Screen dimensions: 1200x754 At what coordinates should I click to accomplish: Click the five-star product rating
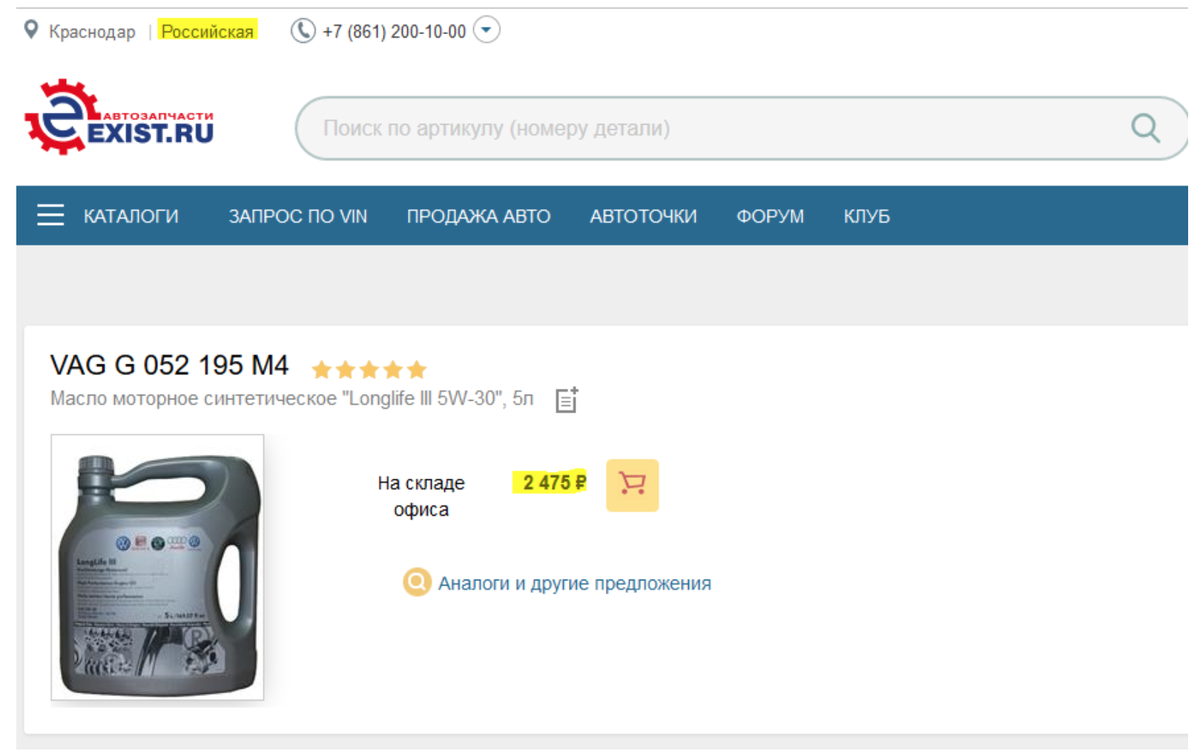[x=369, y=370]
